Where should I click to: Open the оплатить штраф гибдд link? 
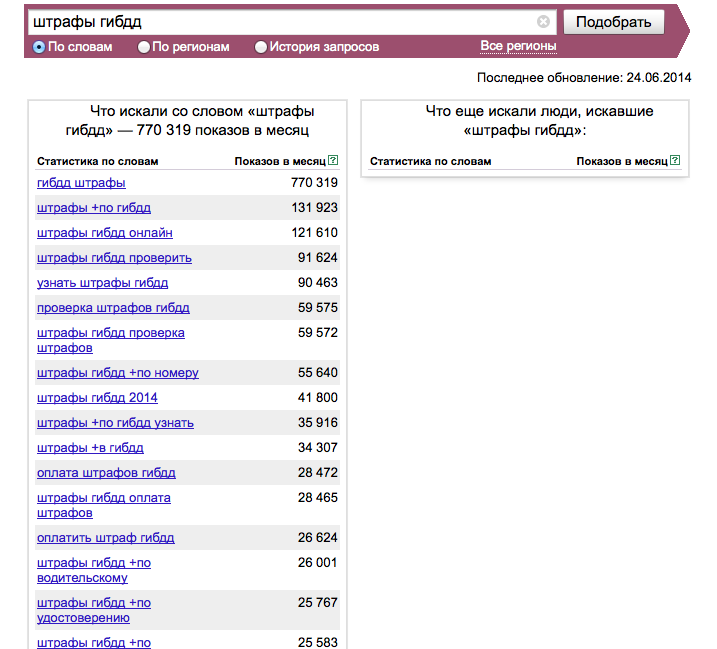(106, 538)
